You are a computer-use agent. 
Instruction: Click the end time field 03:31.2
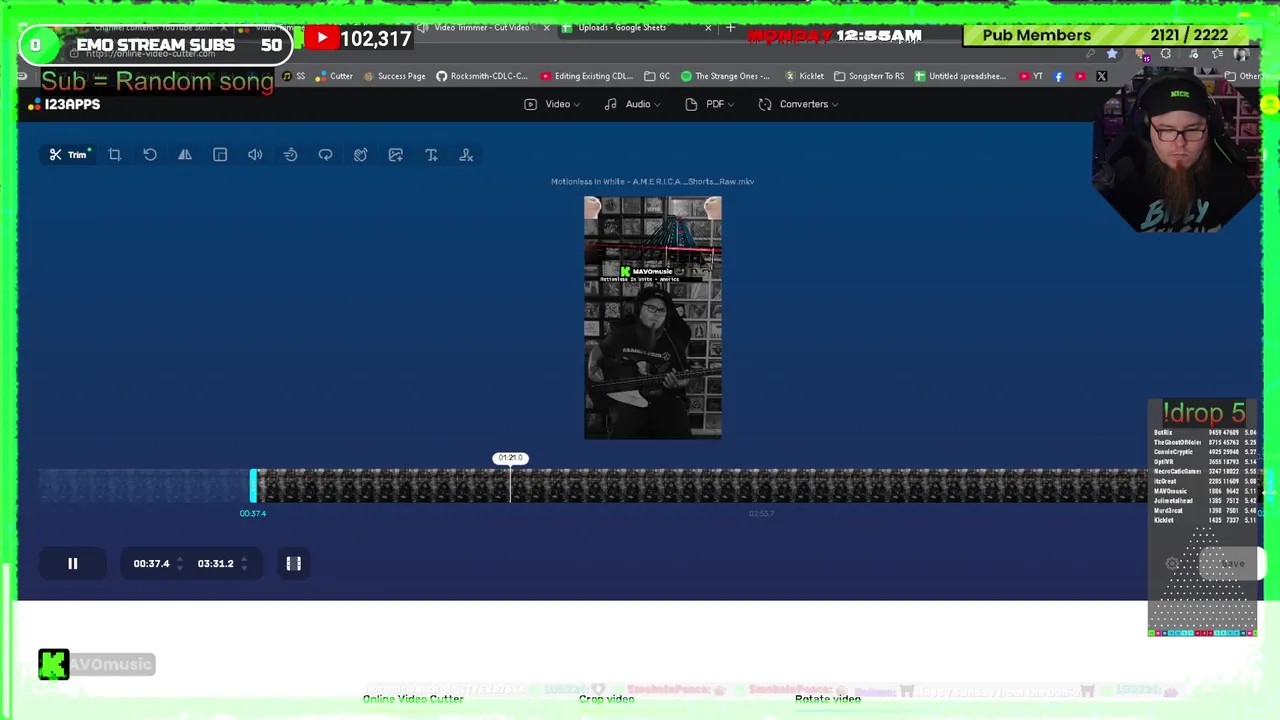tap(215, 564)
